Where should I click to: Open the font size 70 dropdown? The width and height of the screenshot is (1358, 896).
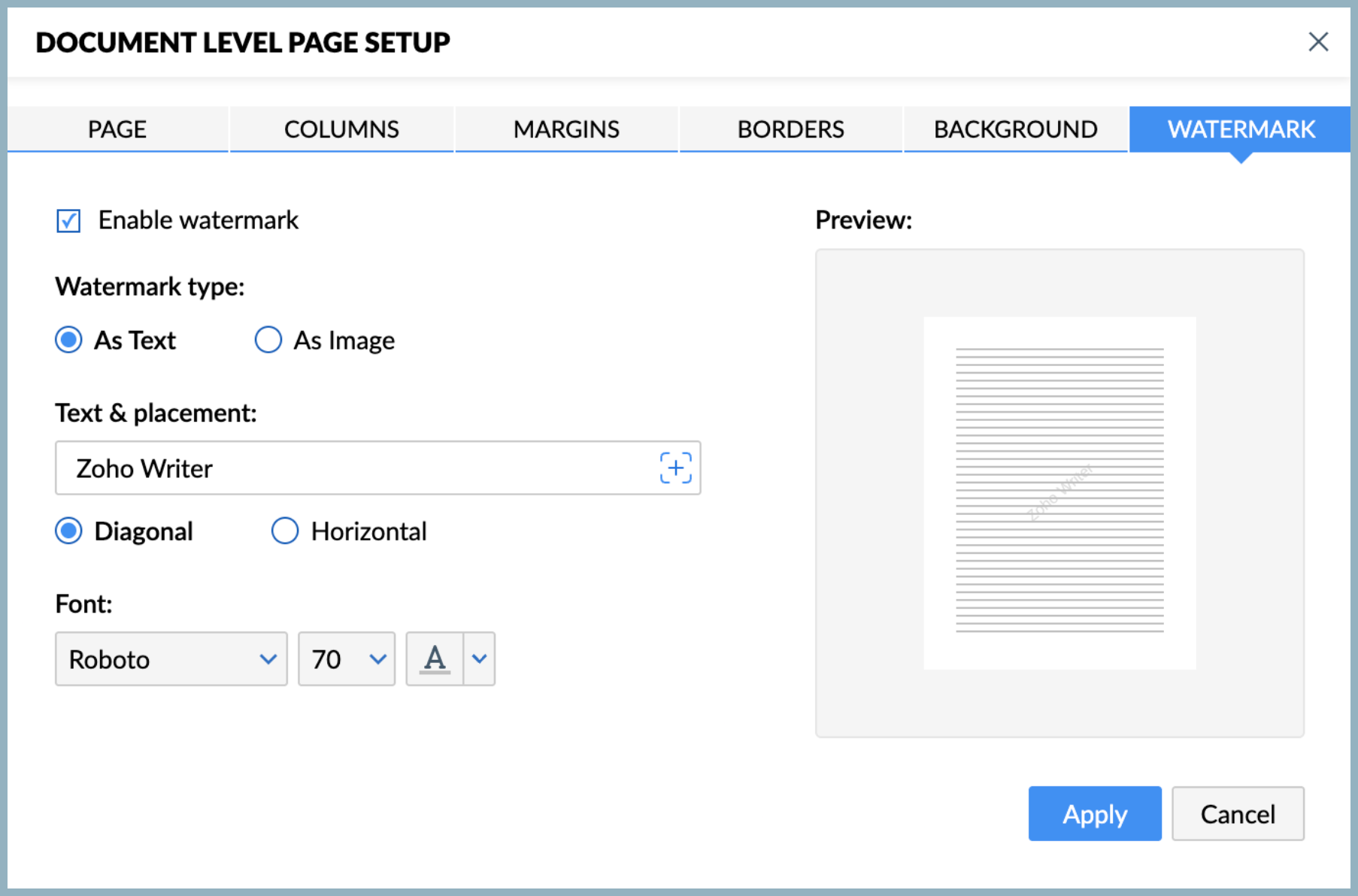(347, 658)
